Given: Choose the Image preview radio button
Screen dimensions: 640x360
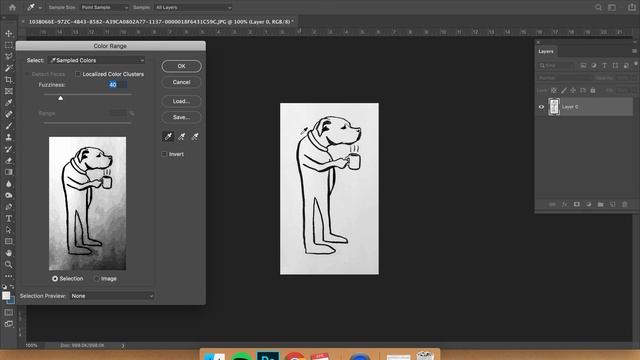Looking at the screenshot, I should [97, 278].
